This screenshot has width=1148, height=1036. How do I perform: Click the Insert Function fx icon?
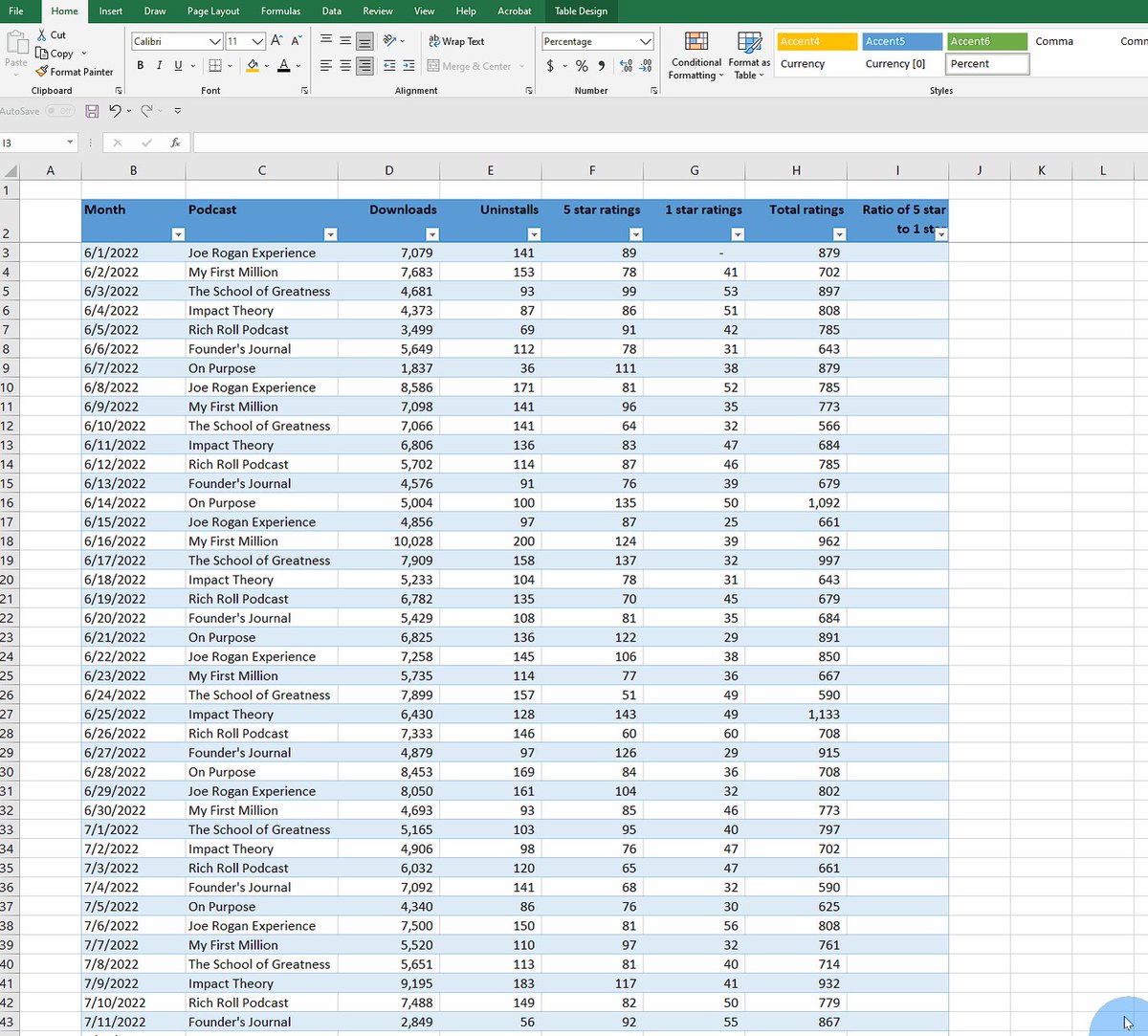pyautogui.click(x=175, y=143)
